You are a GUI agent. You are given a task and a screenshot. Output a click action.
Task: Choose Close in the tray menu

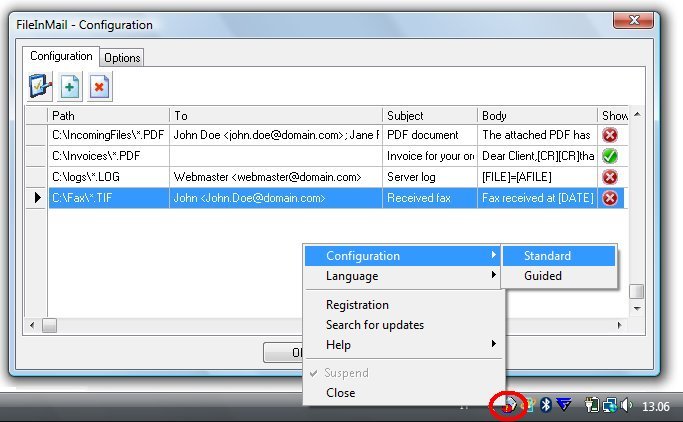coord(403,393)
